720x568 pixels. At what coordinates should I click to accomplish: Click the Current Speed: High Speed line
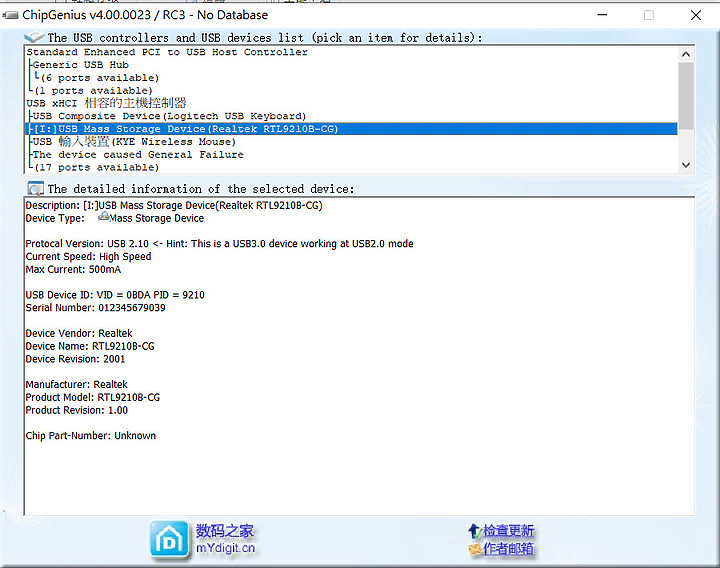pos(88,256)
